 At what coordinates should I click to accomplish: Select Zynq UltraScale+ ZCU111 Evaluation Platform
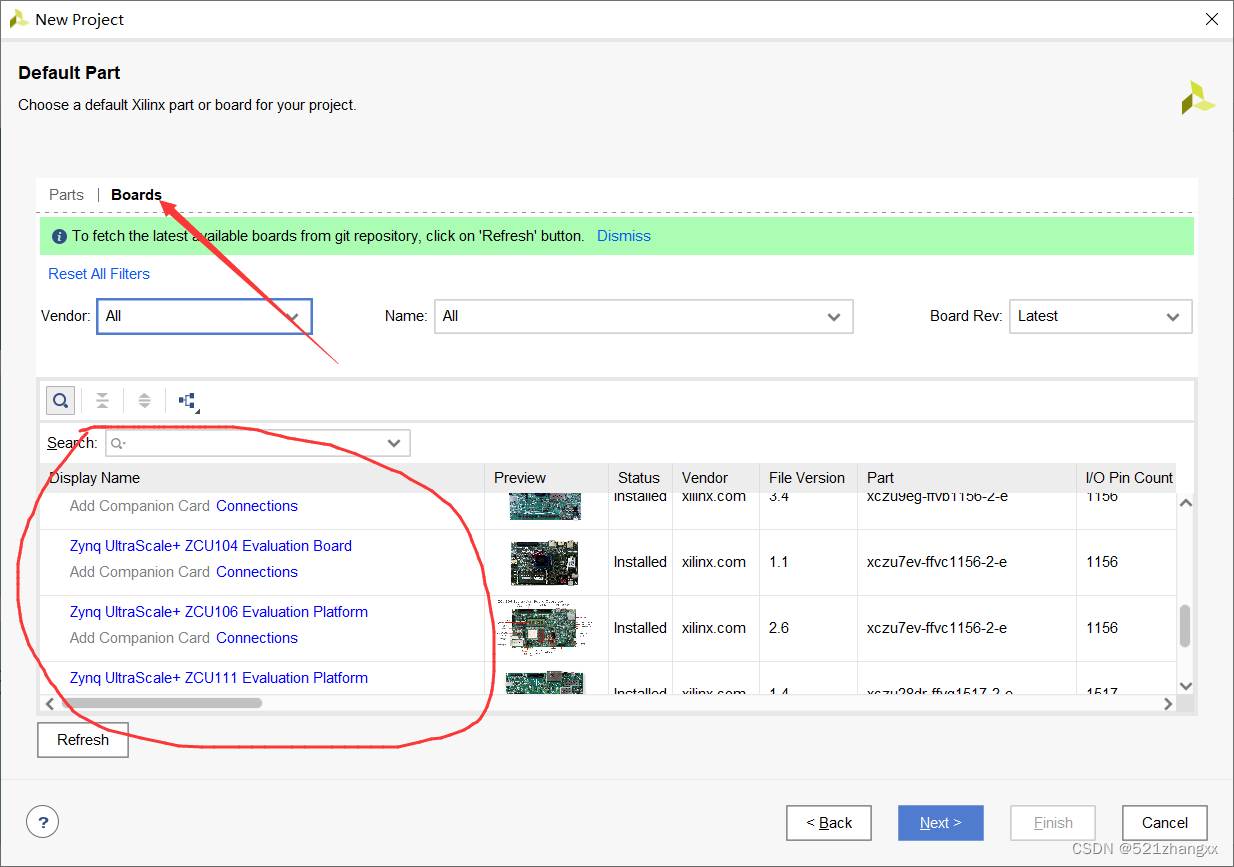point(219,678)
